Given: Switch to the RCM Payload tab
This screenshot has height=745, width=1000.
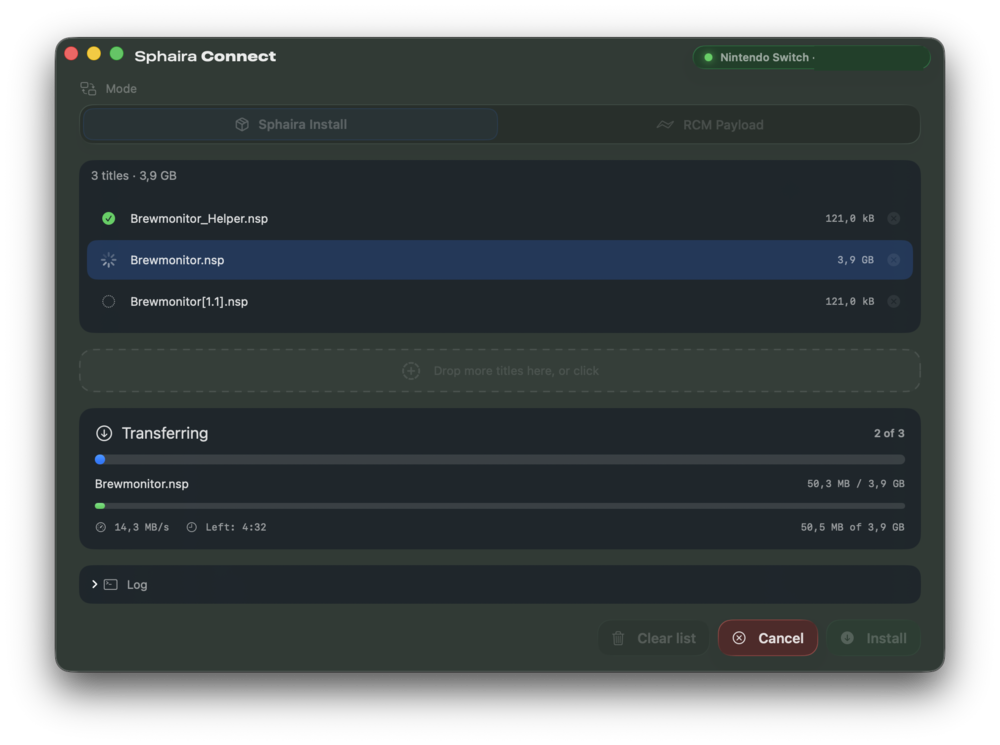Looking at the screenshot, I should [x=709, y=124].
